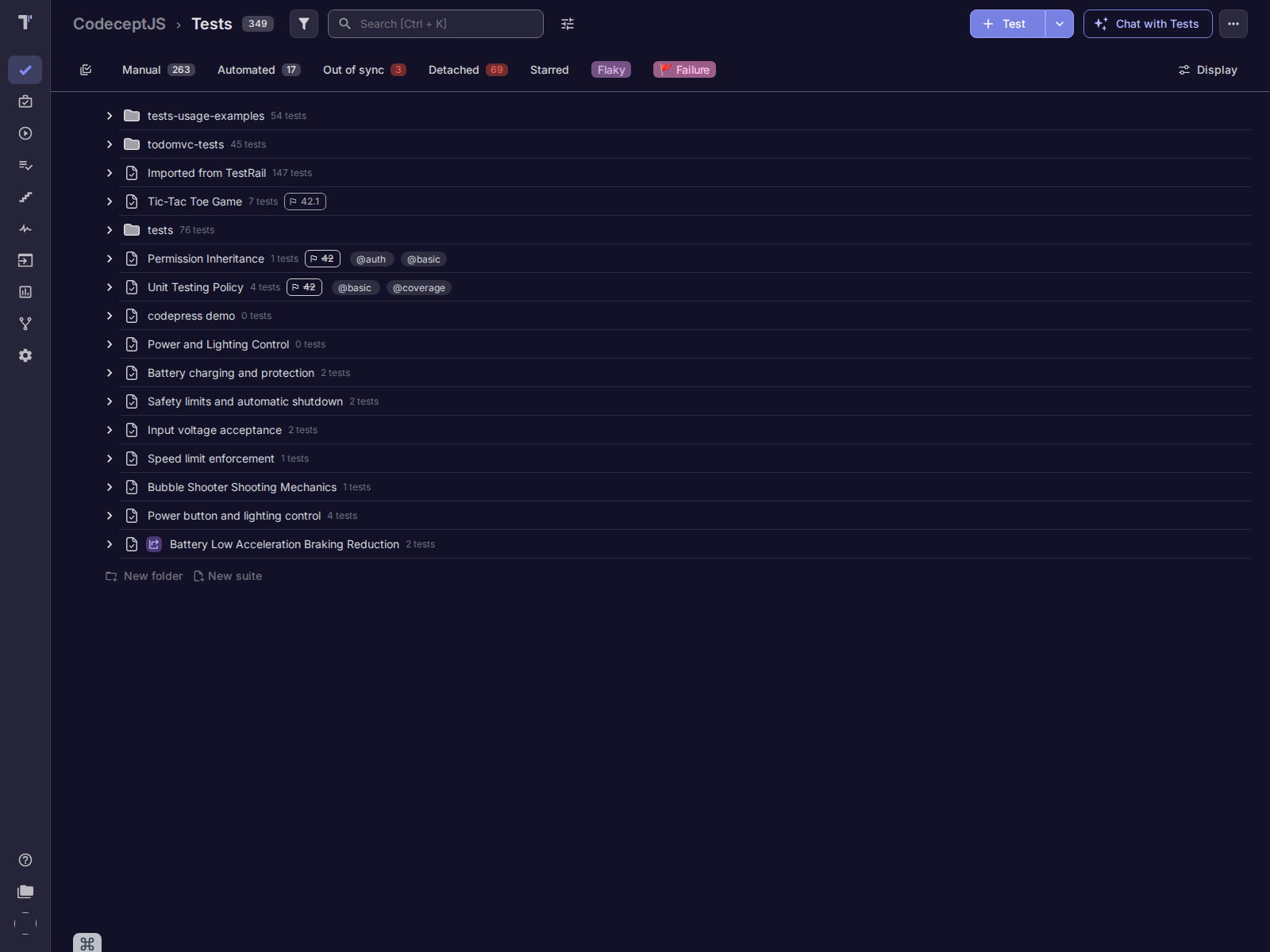
Task: Click the Display options button
Action: tap(1207, 70)
